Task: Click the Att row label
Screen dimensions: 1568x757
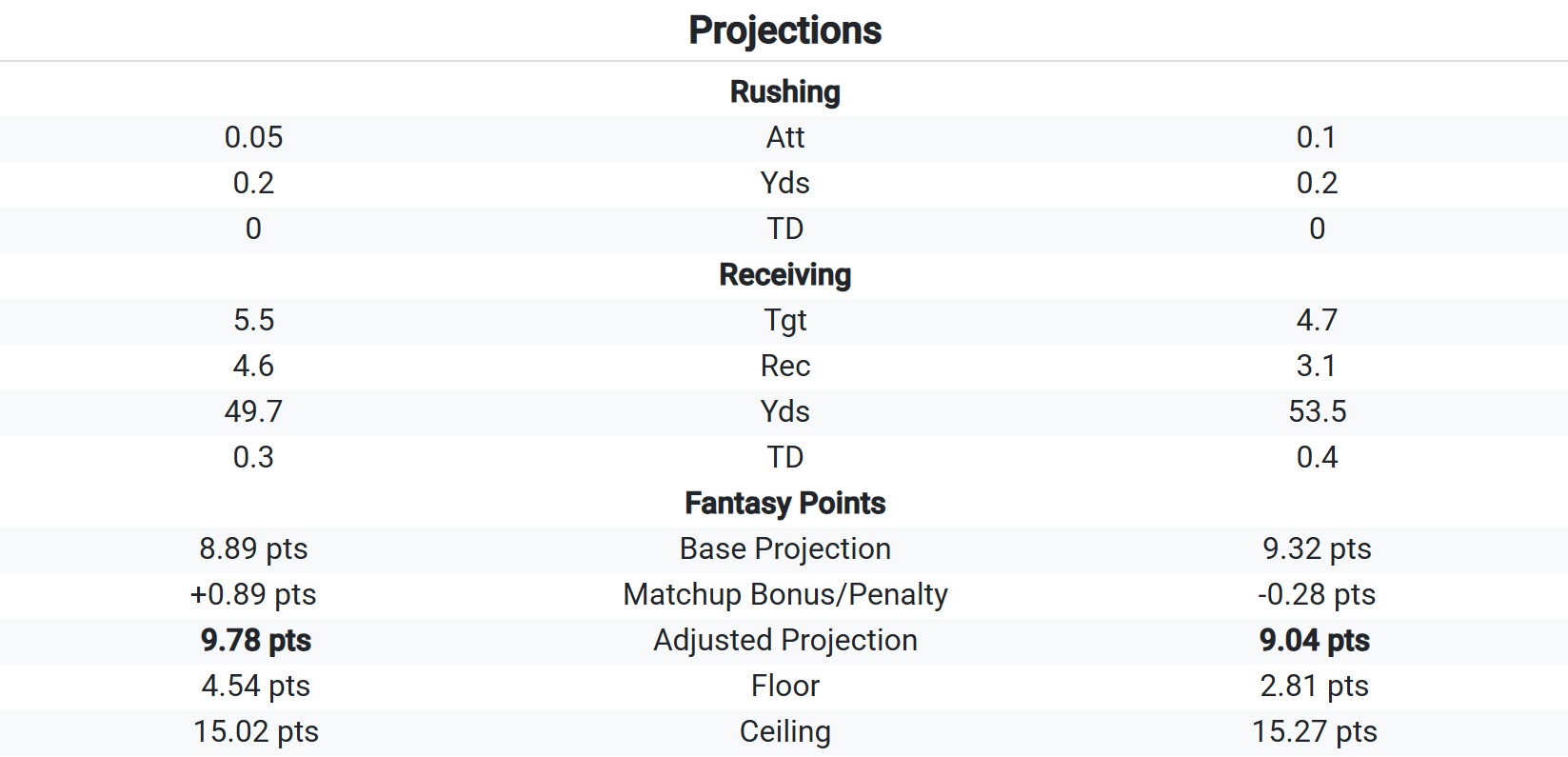Action: tap(784, 137)
